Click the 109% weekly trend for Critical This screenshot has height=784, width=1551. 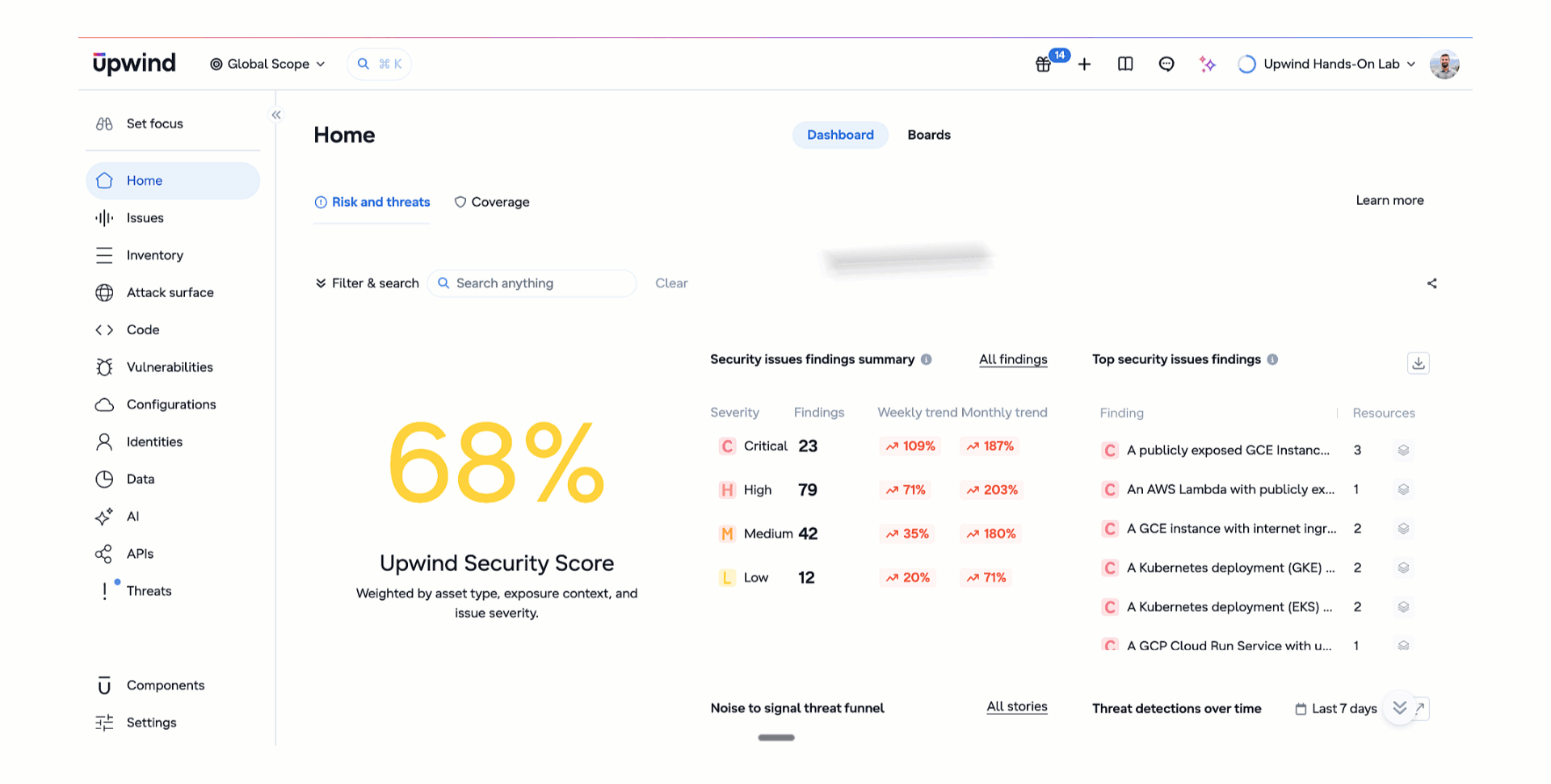pos(910,447)
